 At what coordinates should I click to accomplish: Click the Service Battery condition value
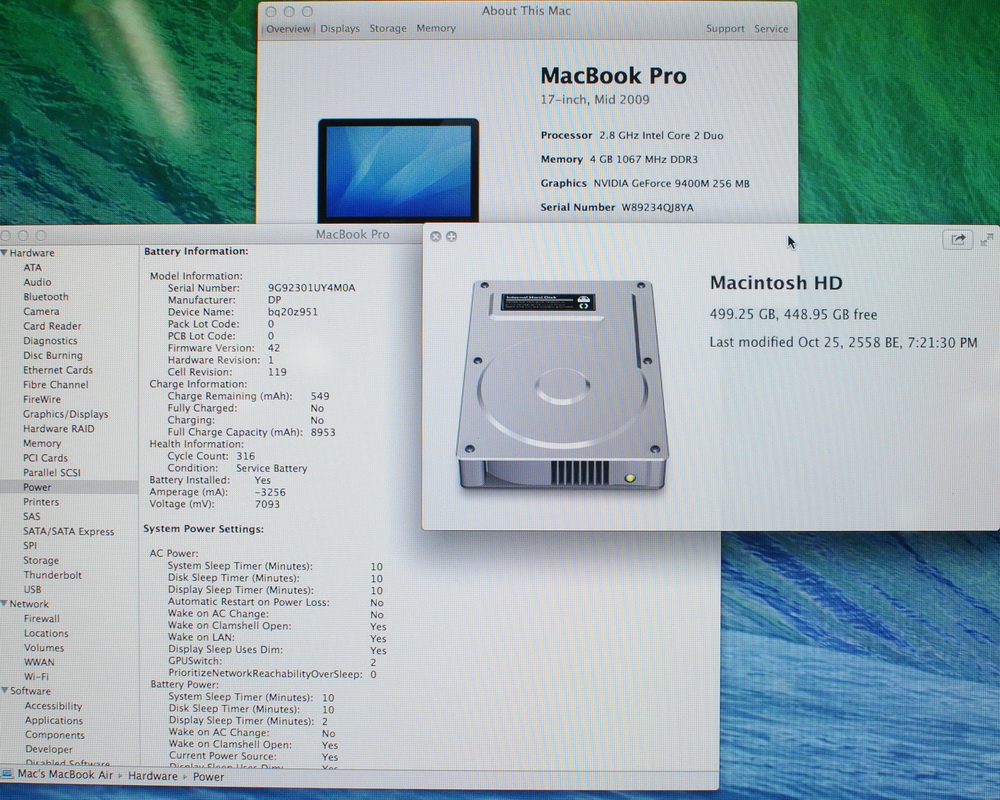(x=272, y=468)
